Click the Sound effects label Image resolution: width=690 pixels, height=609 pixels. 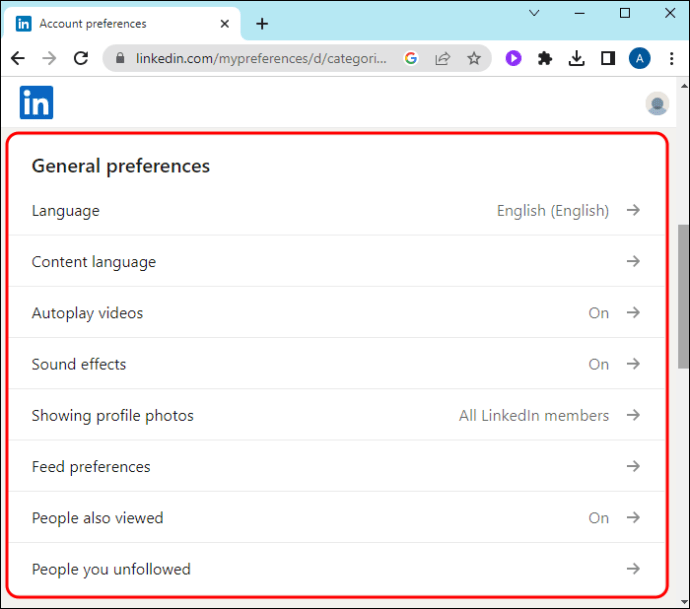[79, 364]
